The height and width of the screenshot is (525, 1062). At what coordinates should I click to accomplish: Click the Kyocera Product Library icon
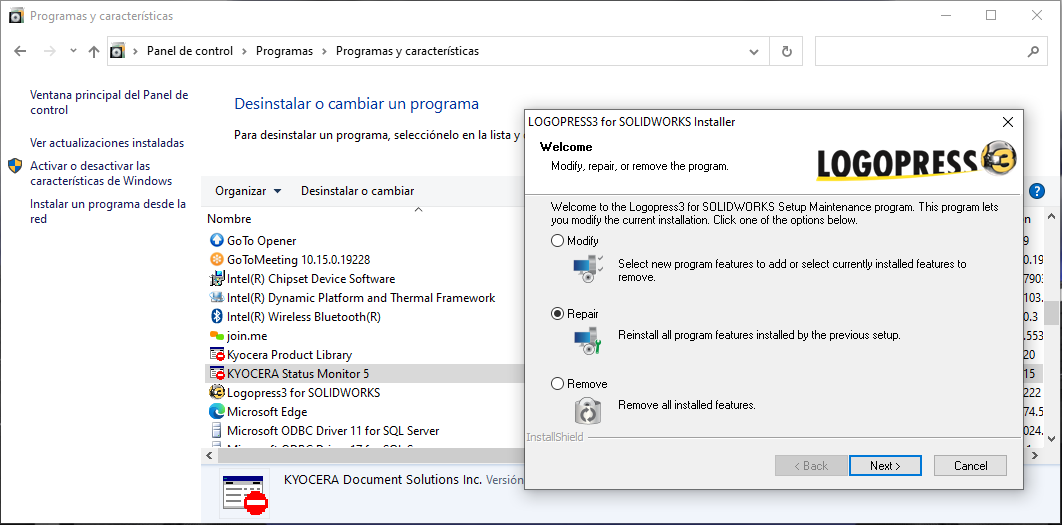217,354
